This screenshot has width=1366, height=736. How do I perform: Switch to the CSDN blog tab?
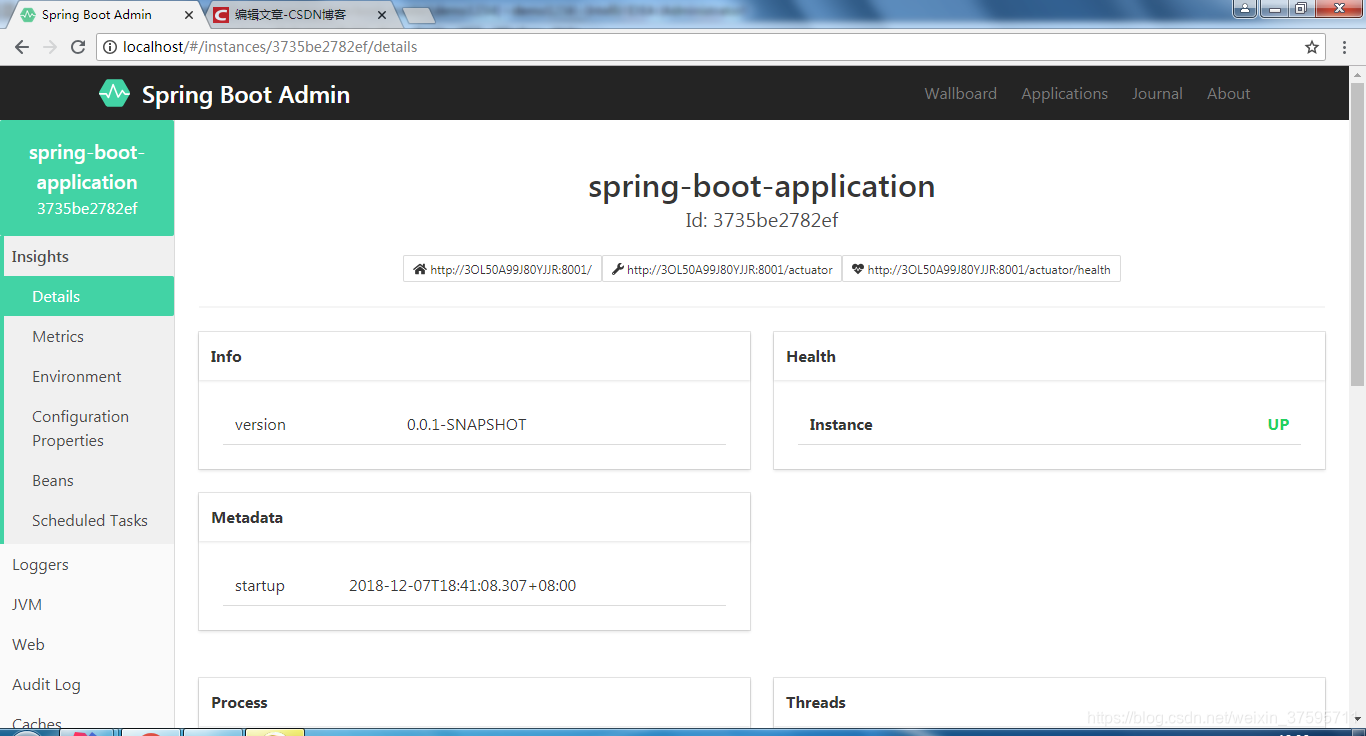301,15
